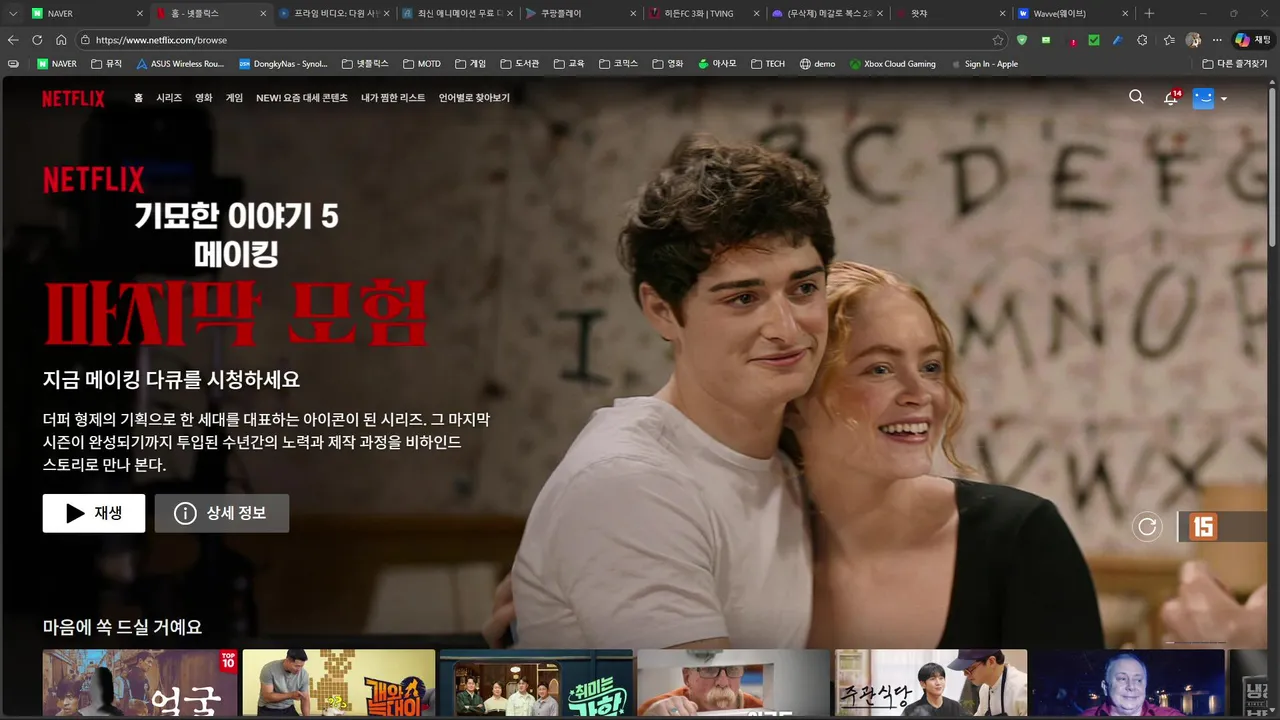Go to 홈 in Netflix navigation
The height and width of the screenshot is (720, 1280).
[x=138, y=98]
